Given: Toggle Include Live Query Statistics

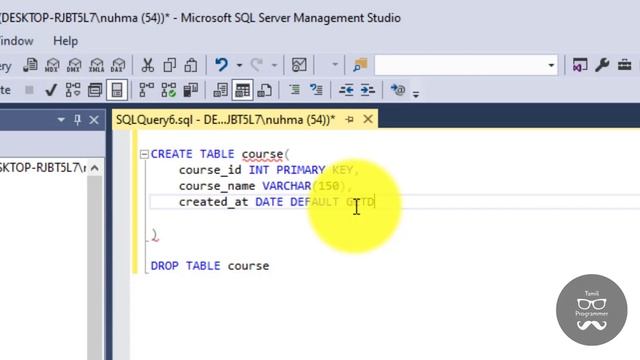Looking at the screenshot, I should coord(169,90).
